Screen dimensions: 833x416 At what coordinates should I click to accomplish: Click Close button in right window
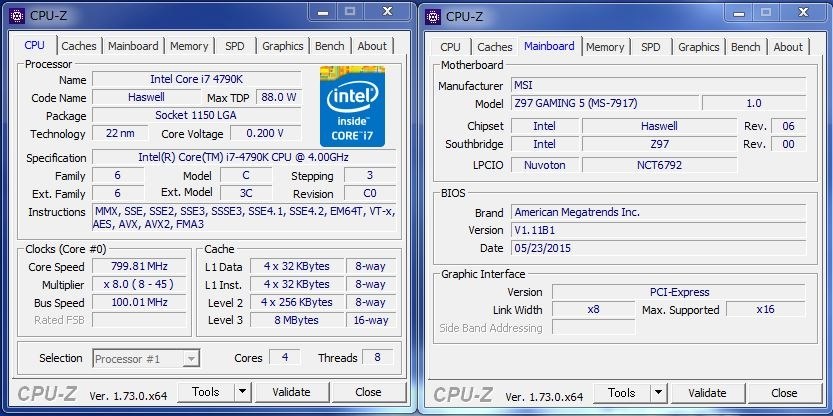[x=784, y=393]
